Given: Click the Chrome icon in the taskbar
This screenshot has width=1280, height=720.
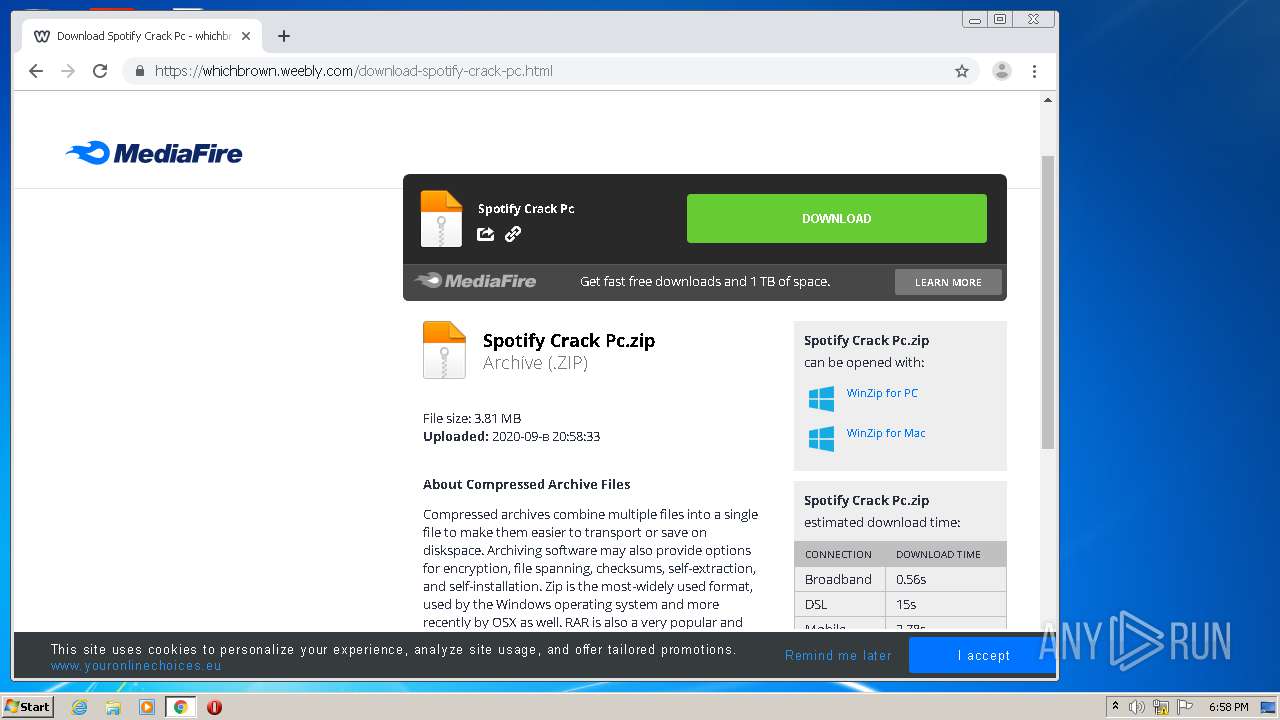Looking at the screenshot, I should (181, 707).
